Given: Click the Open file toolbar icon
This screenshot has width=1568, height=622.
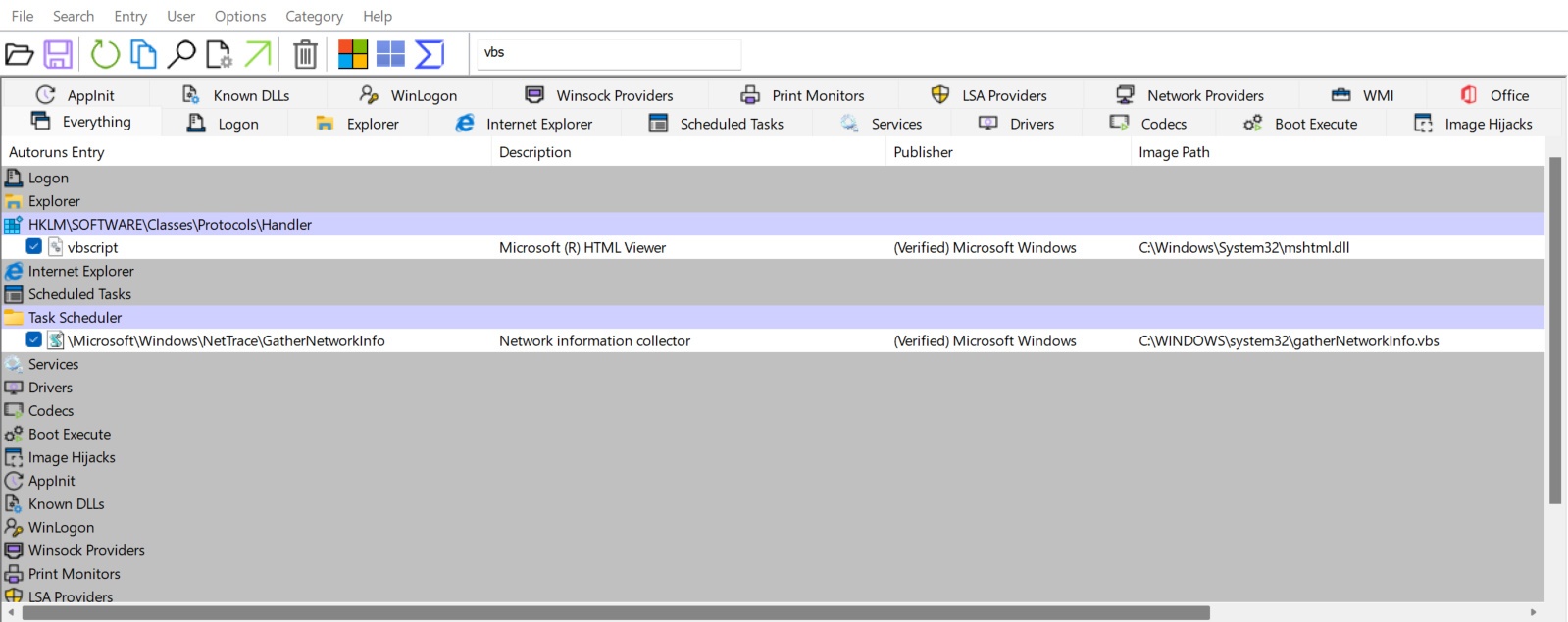Looking at the screenshot, I should tap(20, 54).
